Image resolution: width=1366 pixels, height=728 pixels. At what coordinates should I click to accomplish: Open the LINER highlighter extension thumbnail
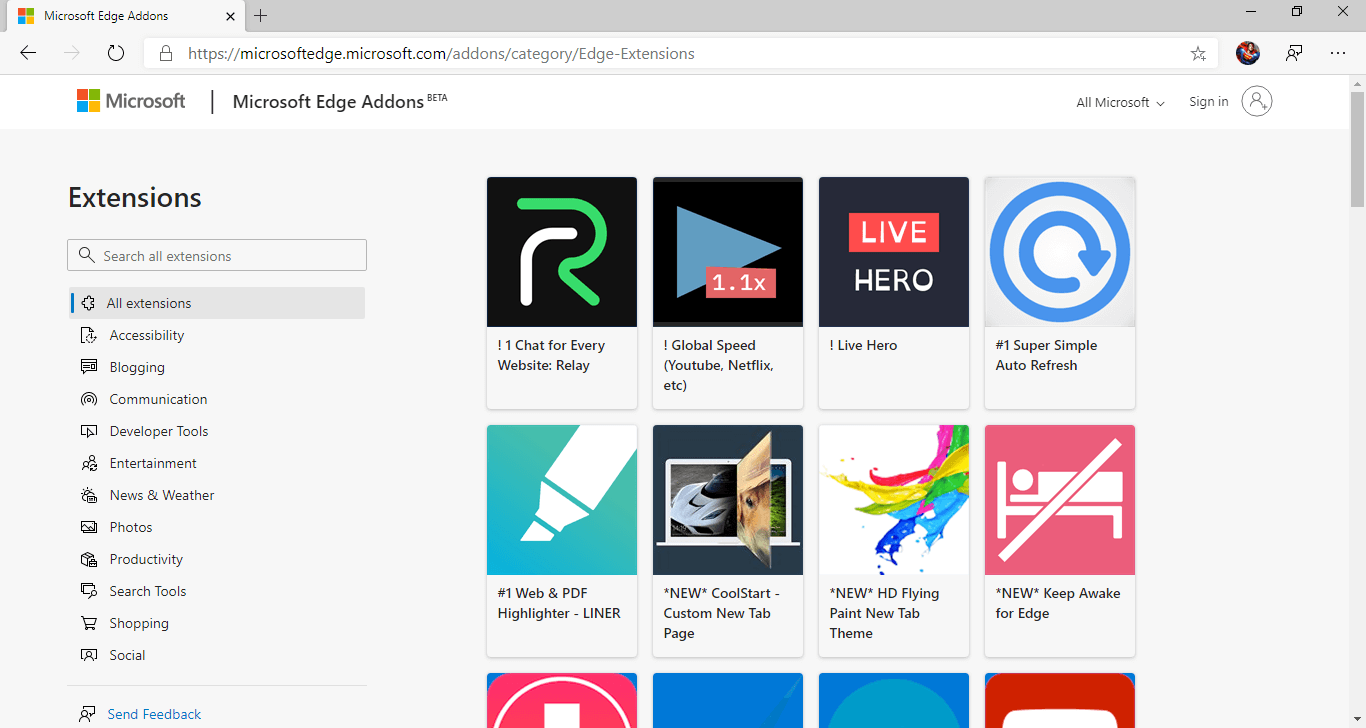(562, 500)
